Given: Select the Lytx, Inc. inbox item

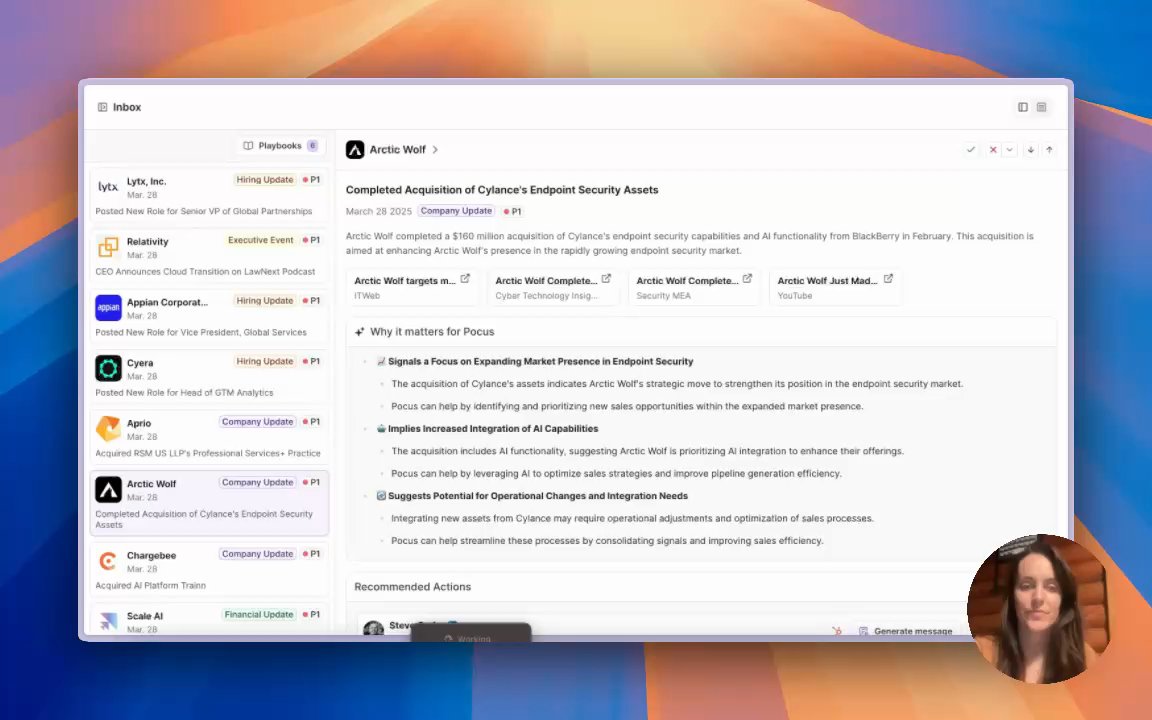Looking at the screenshot, I should coord(209,195).
